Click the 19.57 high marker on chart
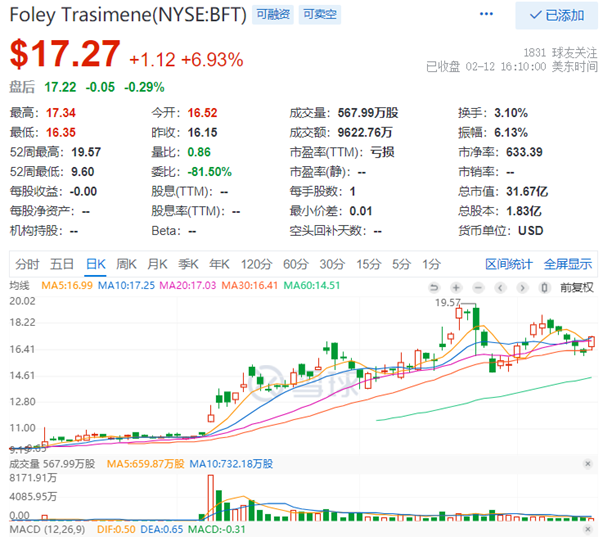603x537 pixels. click(x=448, y=303)
